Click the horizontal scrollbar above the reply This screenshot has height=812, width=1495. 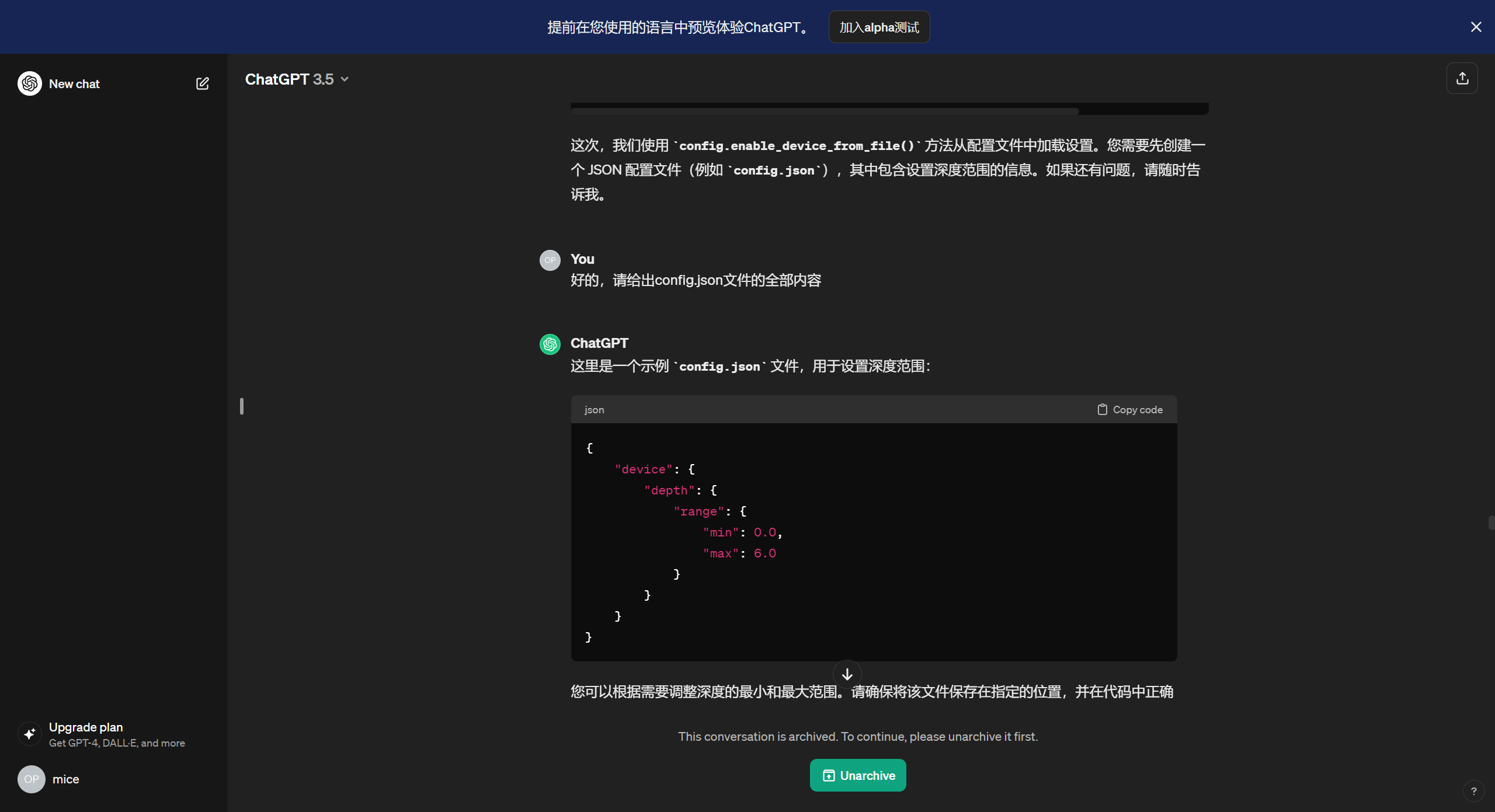(825, 111)
